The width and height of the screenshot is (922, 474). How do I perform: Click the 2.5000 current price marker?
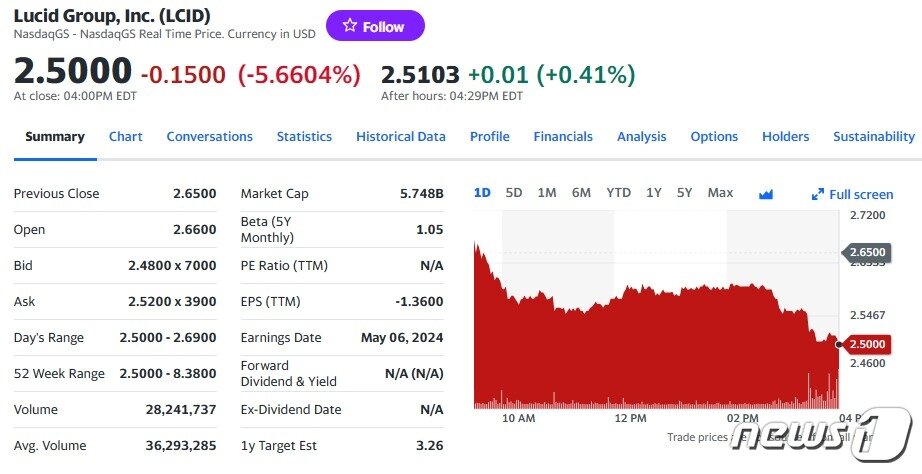(x=866, y=344)
